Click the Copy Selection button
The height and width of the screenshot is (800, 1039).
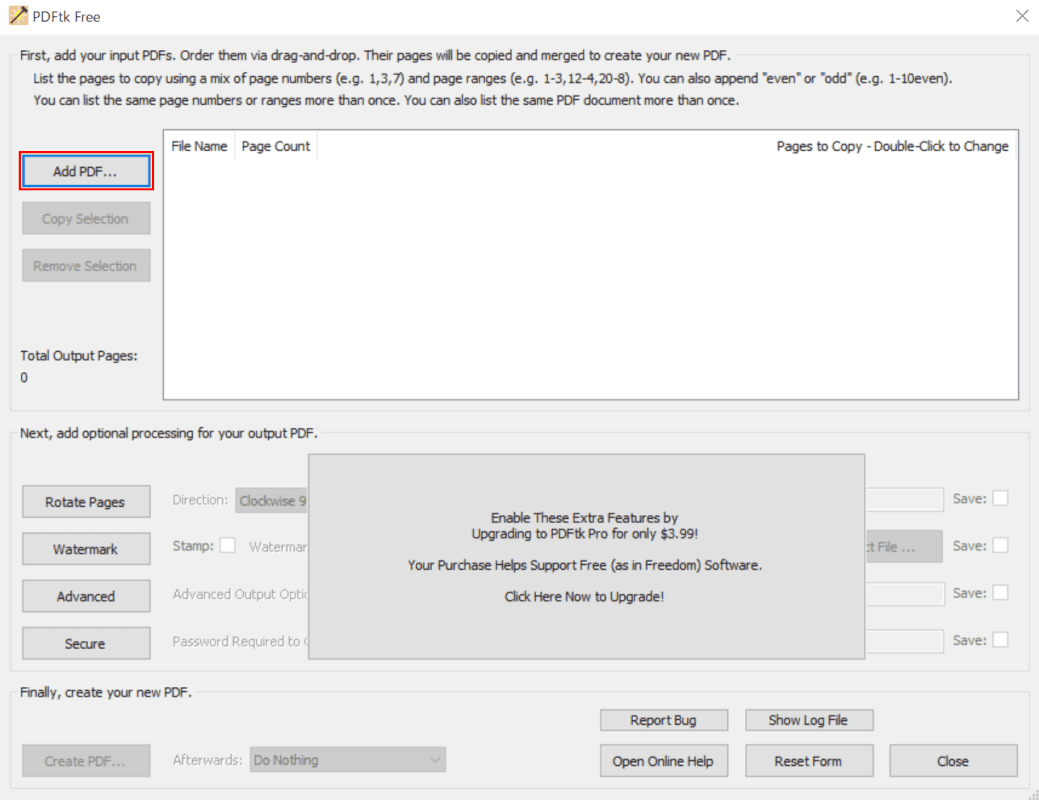(86, 219)
